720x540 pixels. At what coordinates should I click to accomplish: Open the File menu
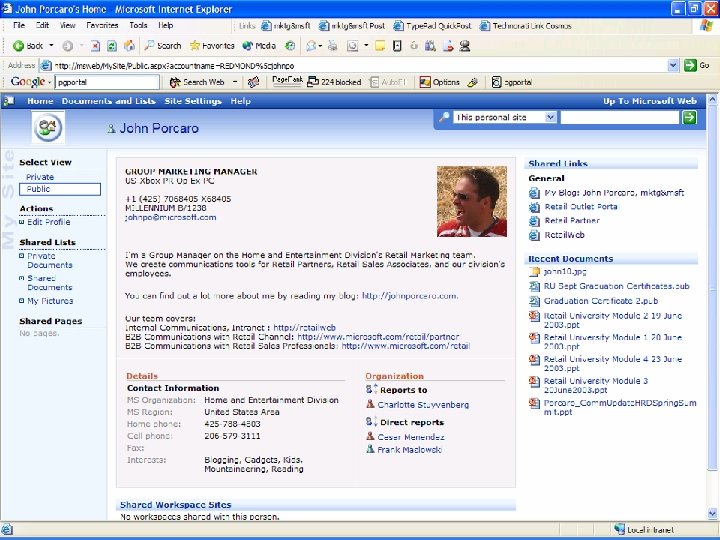(19, 25)
